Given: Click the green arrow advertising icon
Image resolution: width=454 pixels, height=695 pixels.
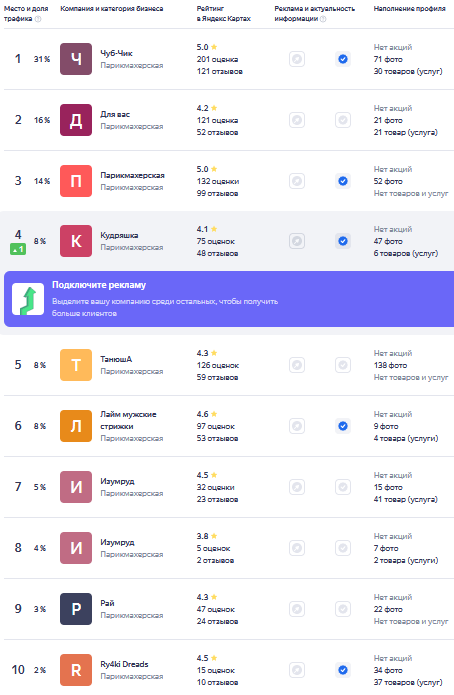Looking at the screenshot, I should (x=28, y=299).
